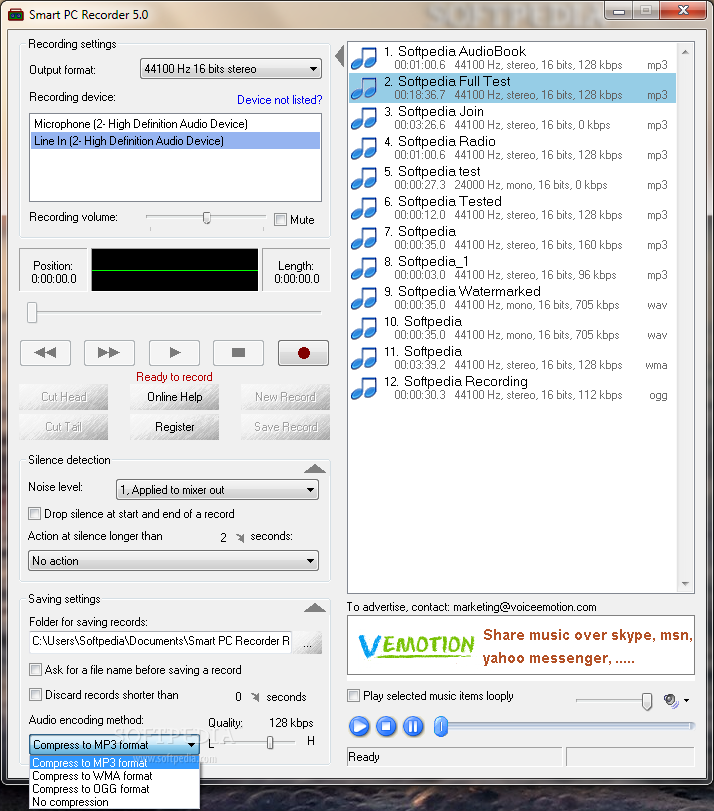Adjust silence seconds spinner arrow
Screen dimensions: 714x811
[x=240, y=537]
